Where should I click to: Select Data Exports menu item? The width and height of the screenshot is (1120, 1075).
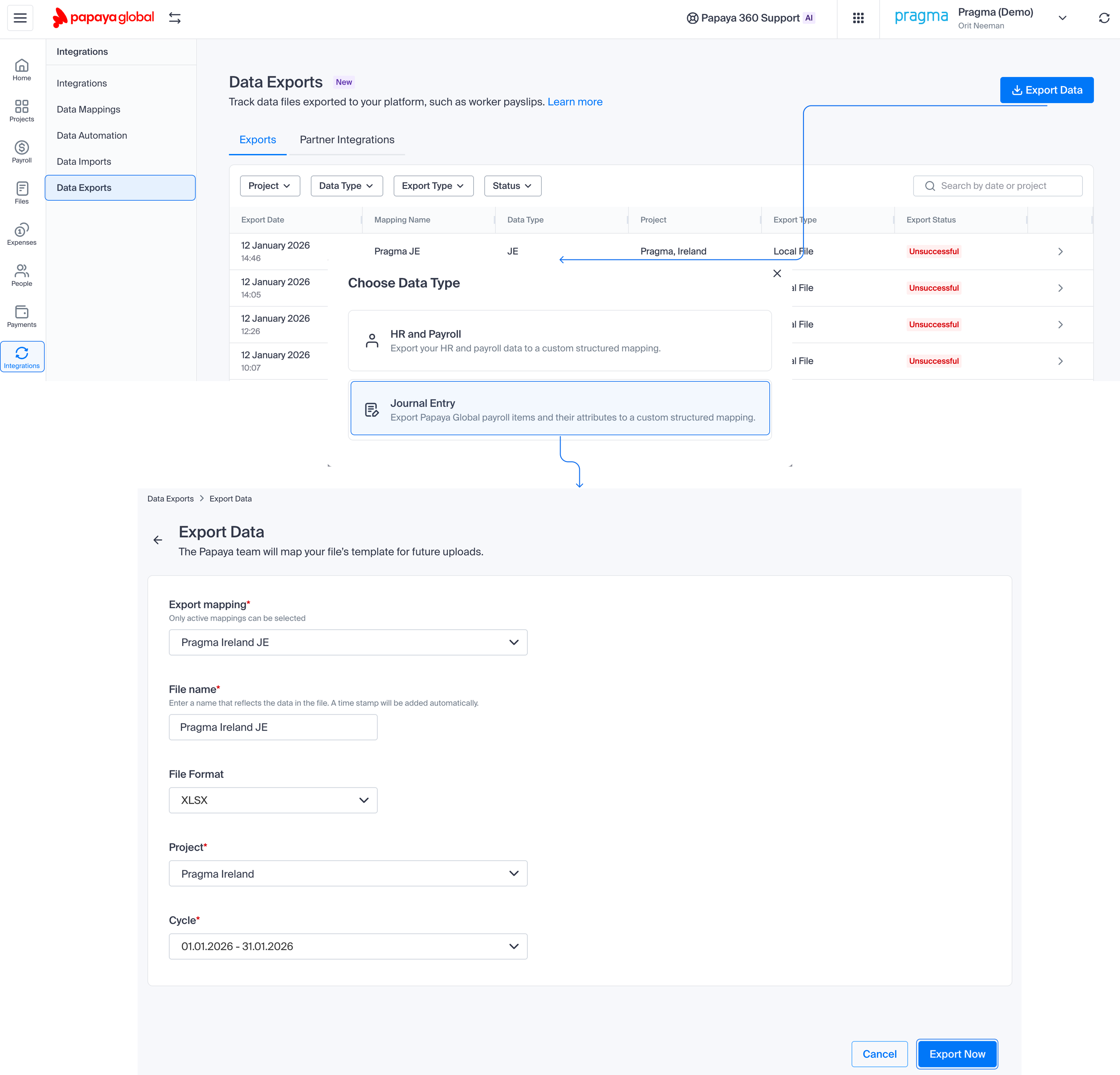pyautogui.click(x=120, y=188)
